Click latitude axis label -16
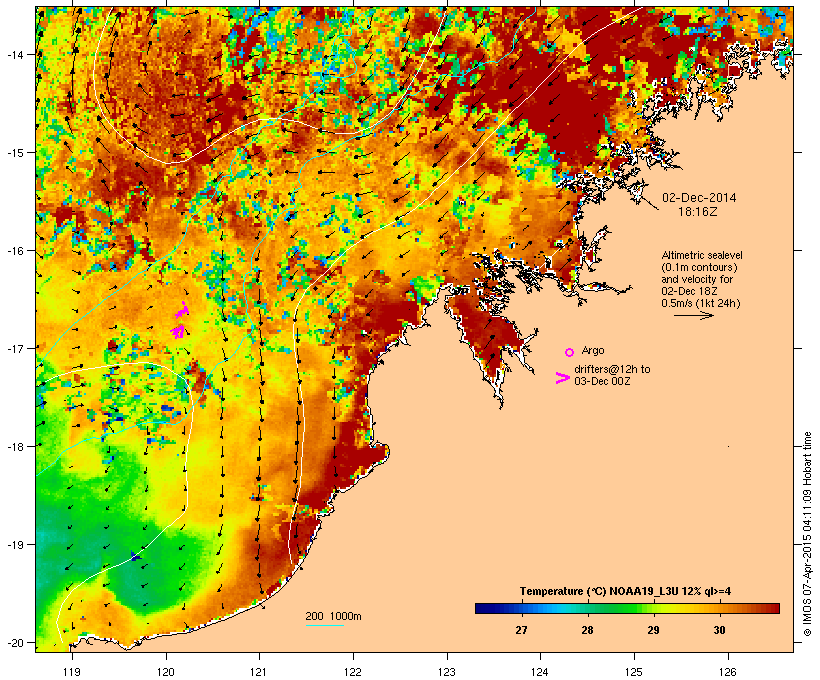The width and height of the screenshot is (820, 680). pos(14,251)
